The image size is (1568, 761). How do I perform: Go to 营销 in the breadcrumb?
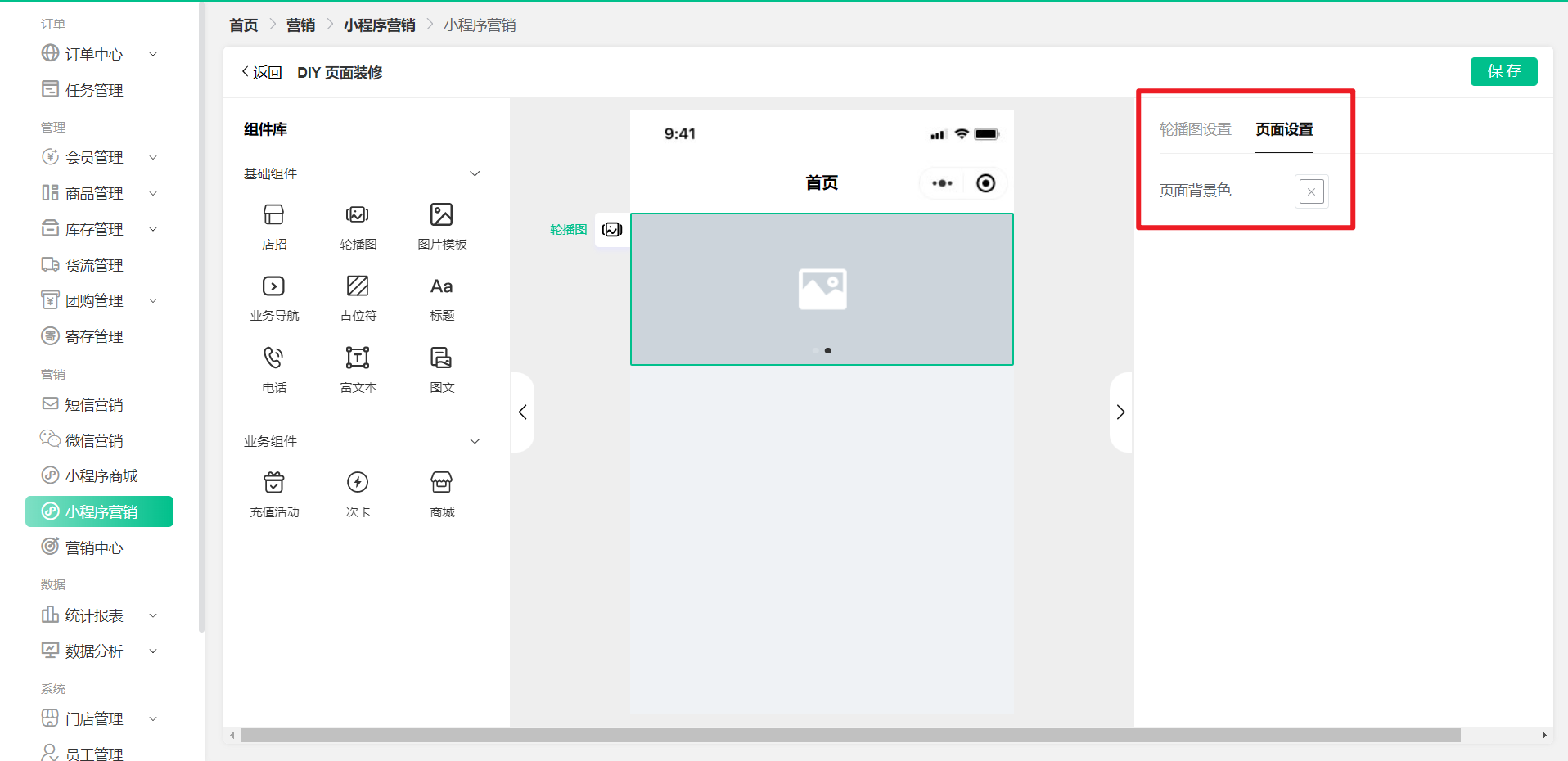(x=300, y=25)
